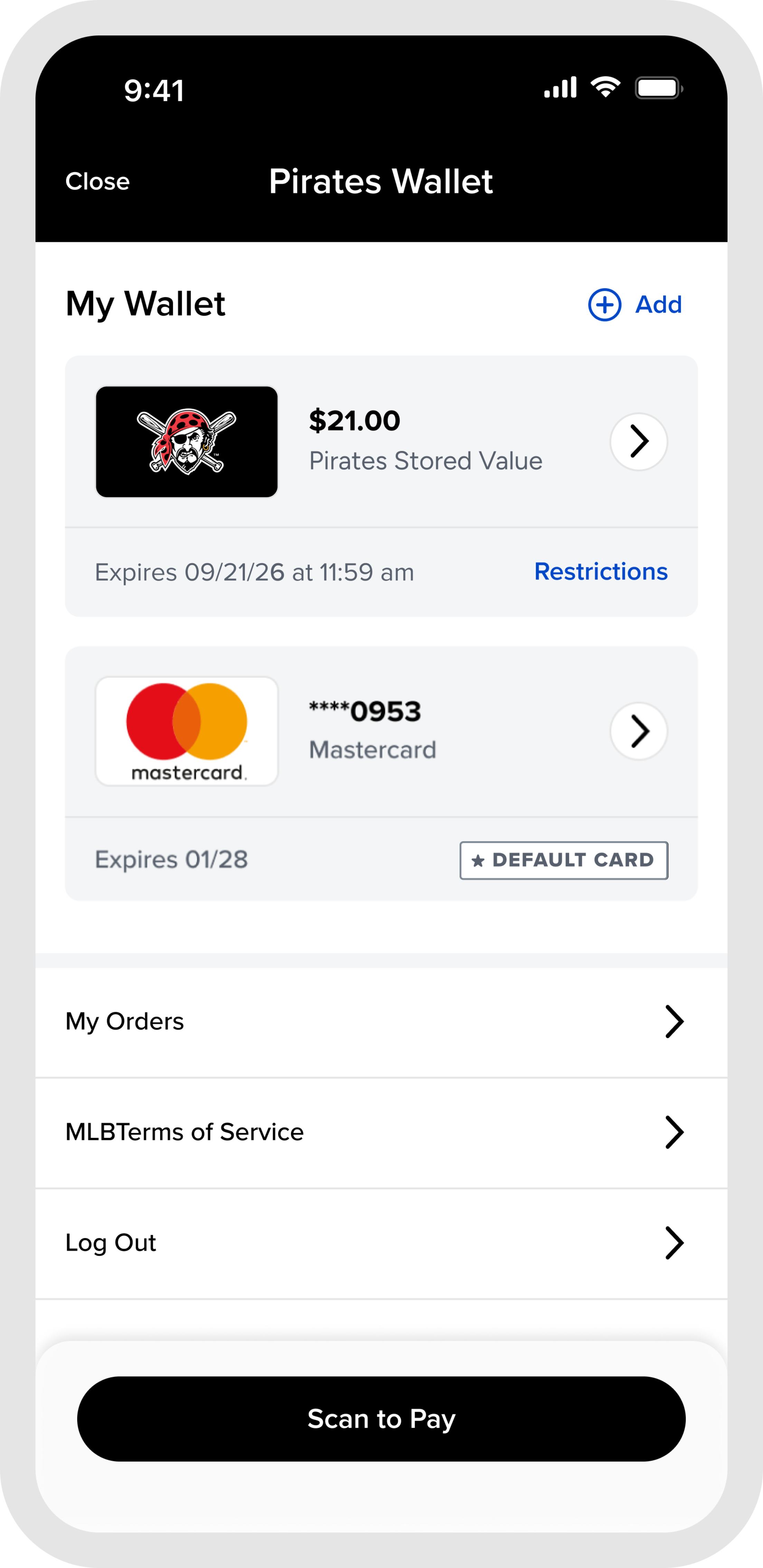This screenshot has height=1568, width=763.
Task: Open Pirates Stored Value details arrow
Action: click(638, 441)
